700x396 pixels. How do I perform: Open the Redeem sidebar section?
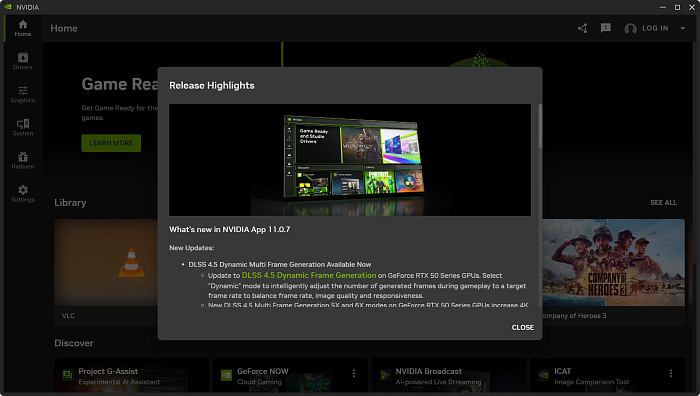(x=23, y=161)
